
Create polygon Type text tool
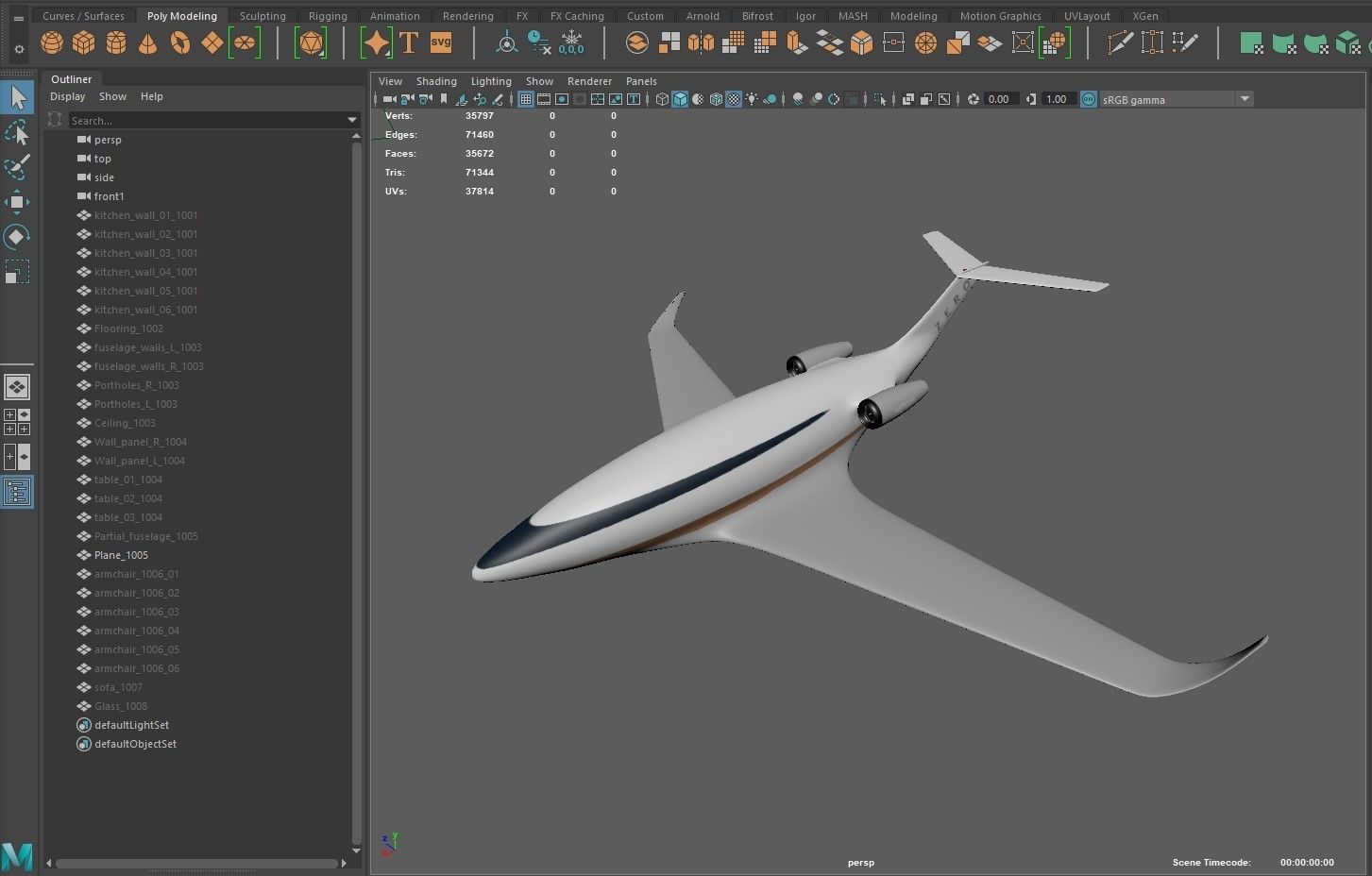tap(409, 43)
